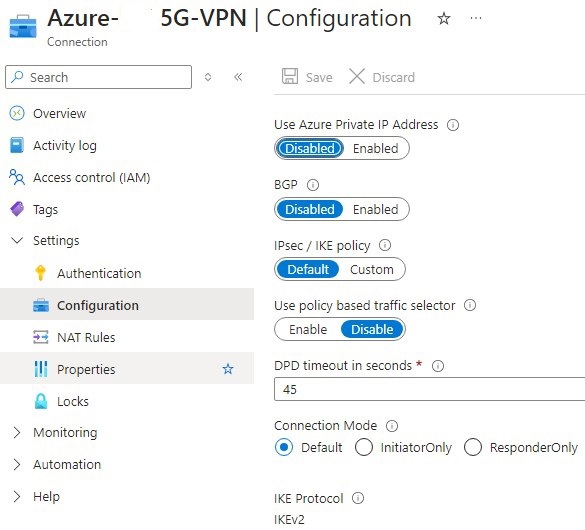Favorite this connection with the title star icon
585x530 pixels.
(x=444, y=18)
